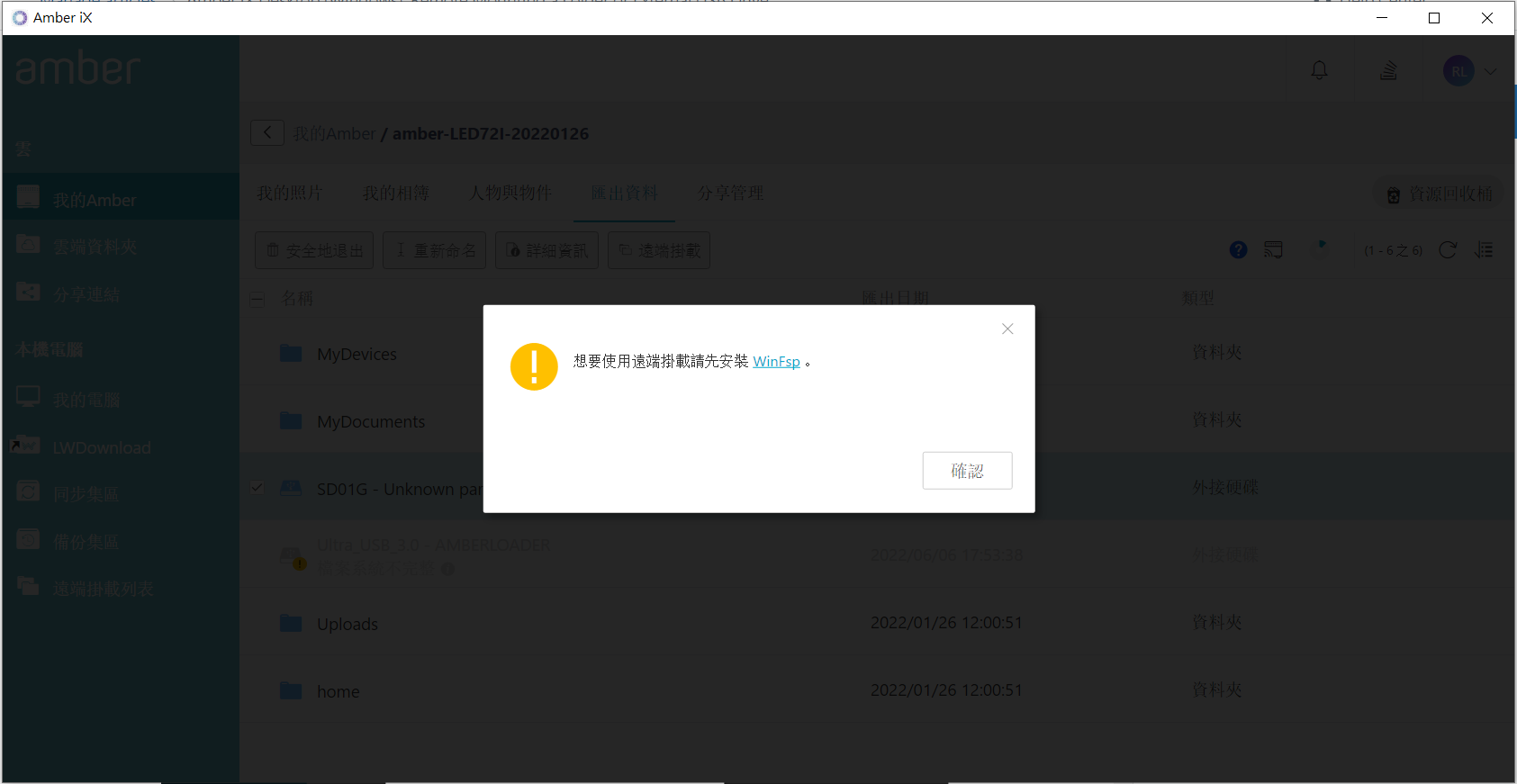
Task: Click 我的Amber breadcrumb link
Action: pyautogui.click(x=334, y=133)
